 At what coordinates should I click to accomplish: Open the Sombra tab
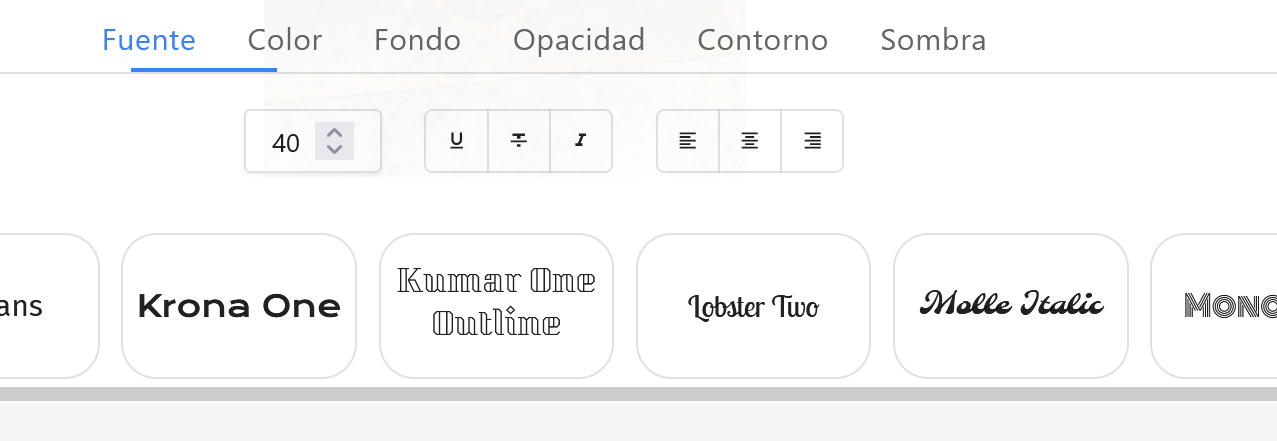pyautogui.click(x=933, y=40)
